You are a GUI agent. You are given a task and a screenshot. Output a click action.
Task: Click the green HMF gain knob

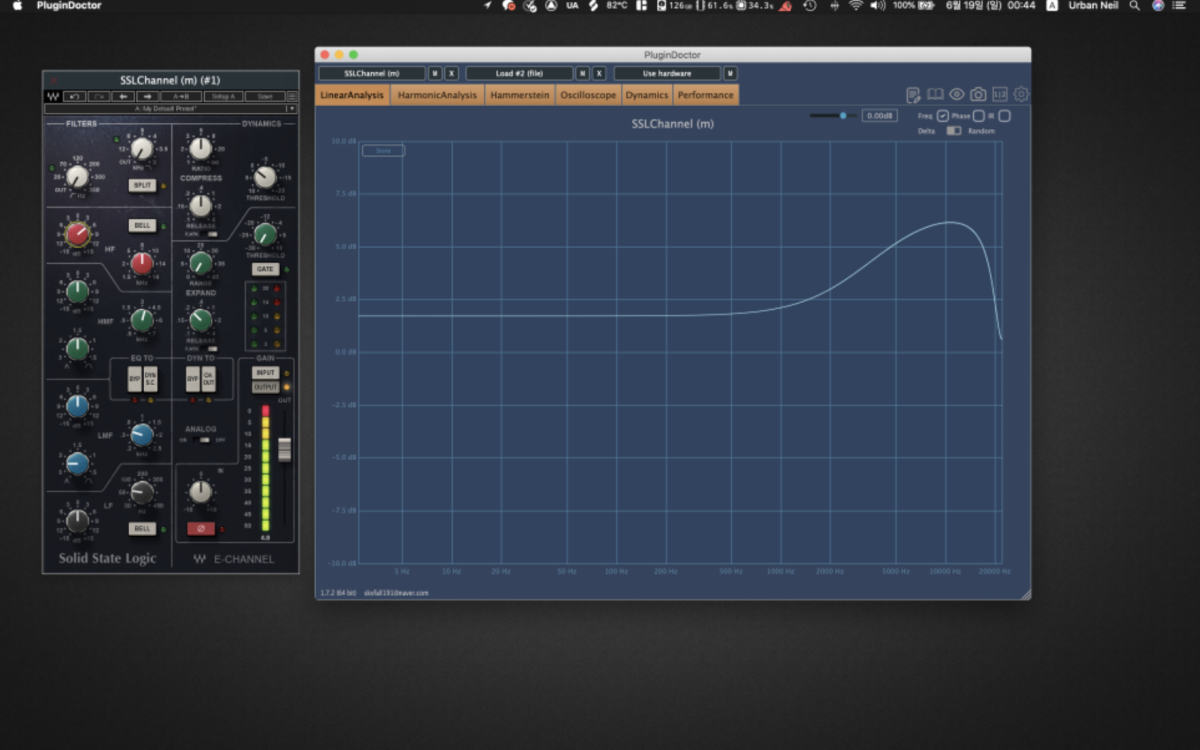tap(78, 292)
